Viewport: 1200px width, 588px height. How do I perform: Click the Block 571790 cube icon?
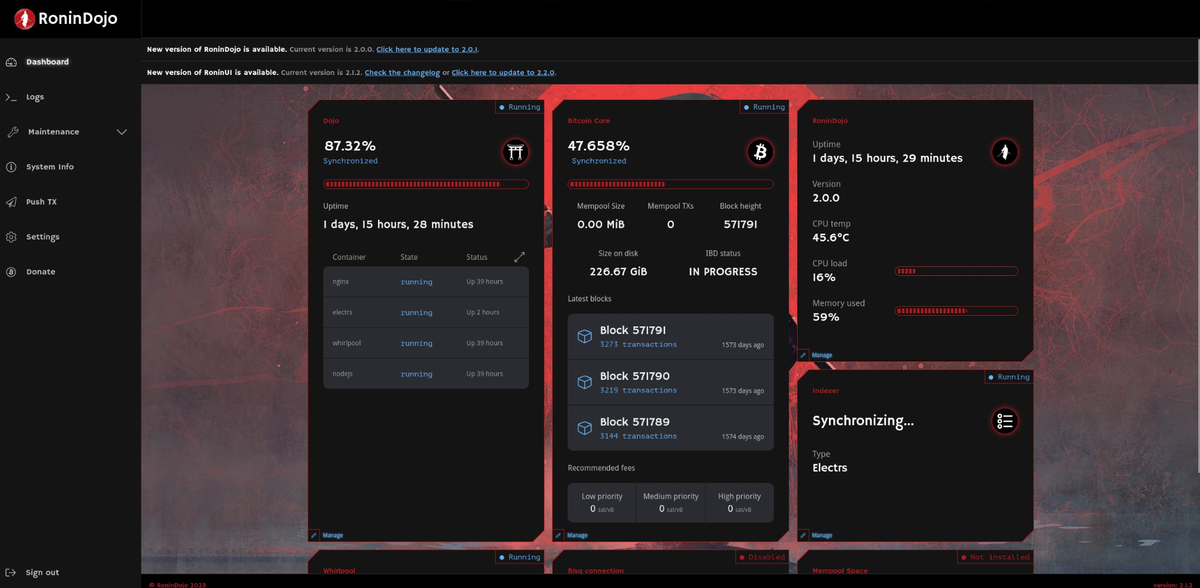(x=584, y=382)
